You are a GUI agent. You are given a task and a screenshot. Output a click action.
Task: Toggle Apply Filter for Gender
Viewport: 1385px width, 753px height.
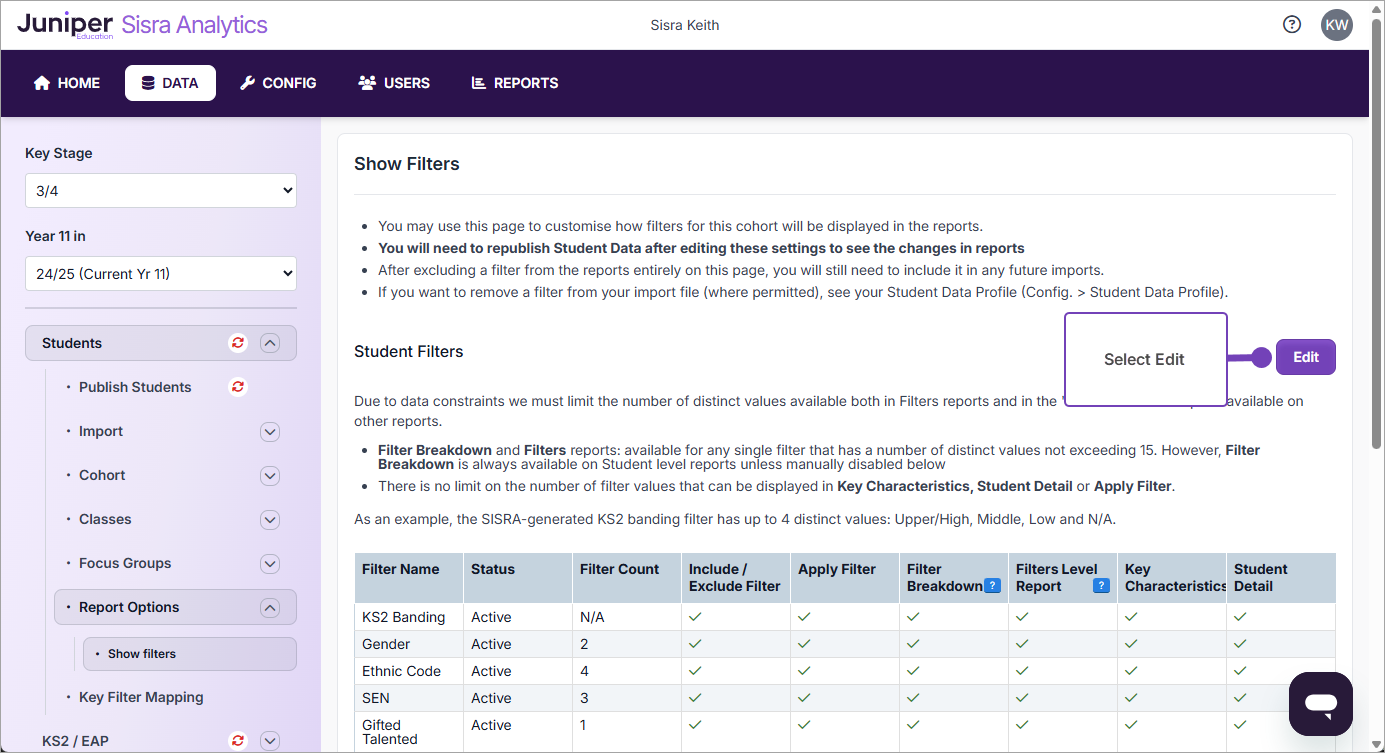click(803, 643)
